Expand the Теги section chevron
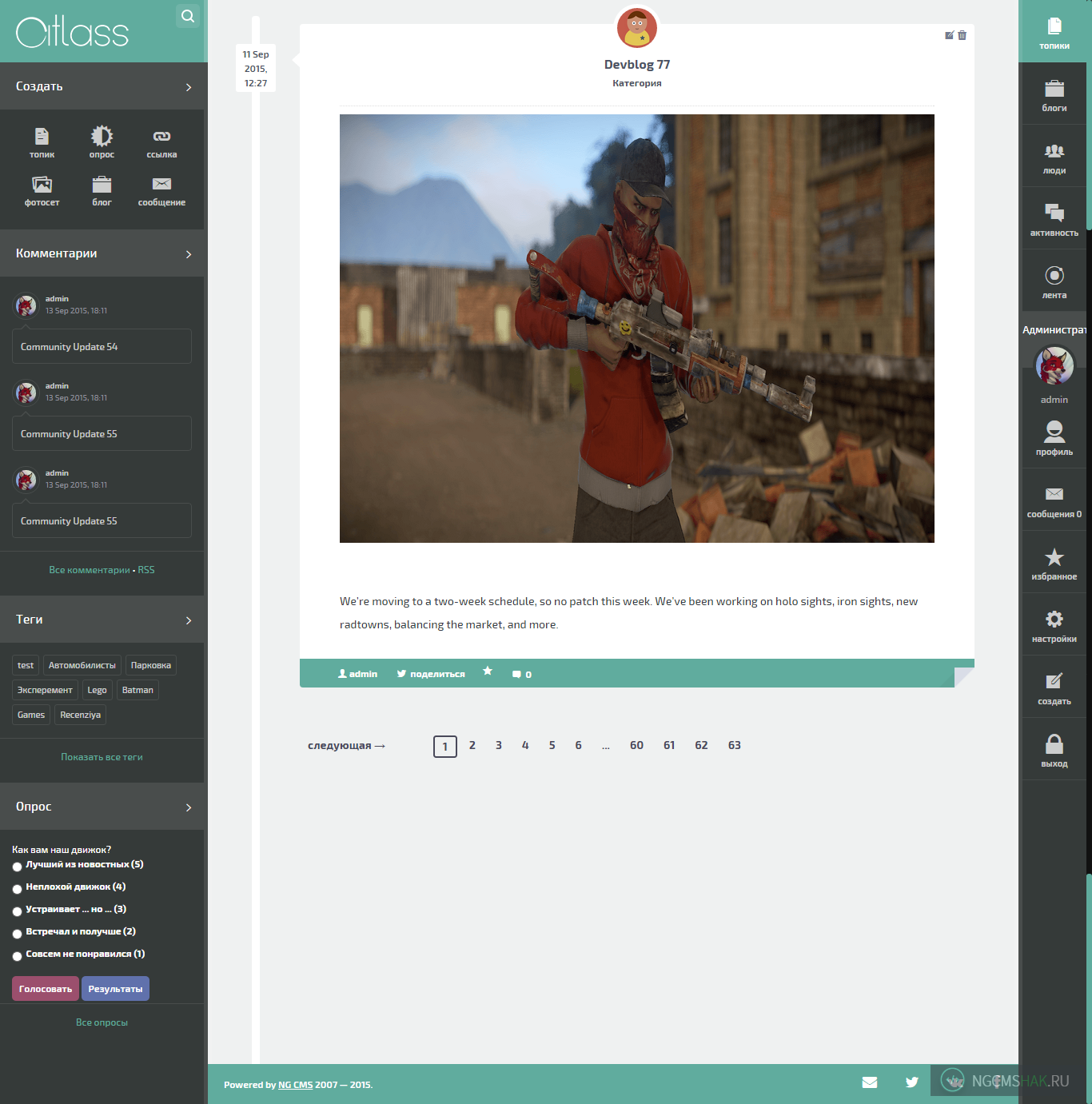1092x1104 pixels. tap(189, 620)
